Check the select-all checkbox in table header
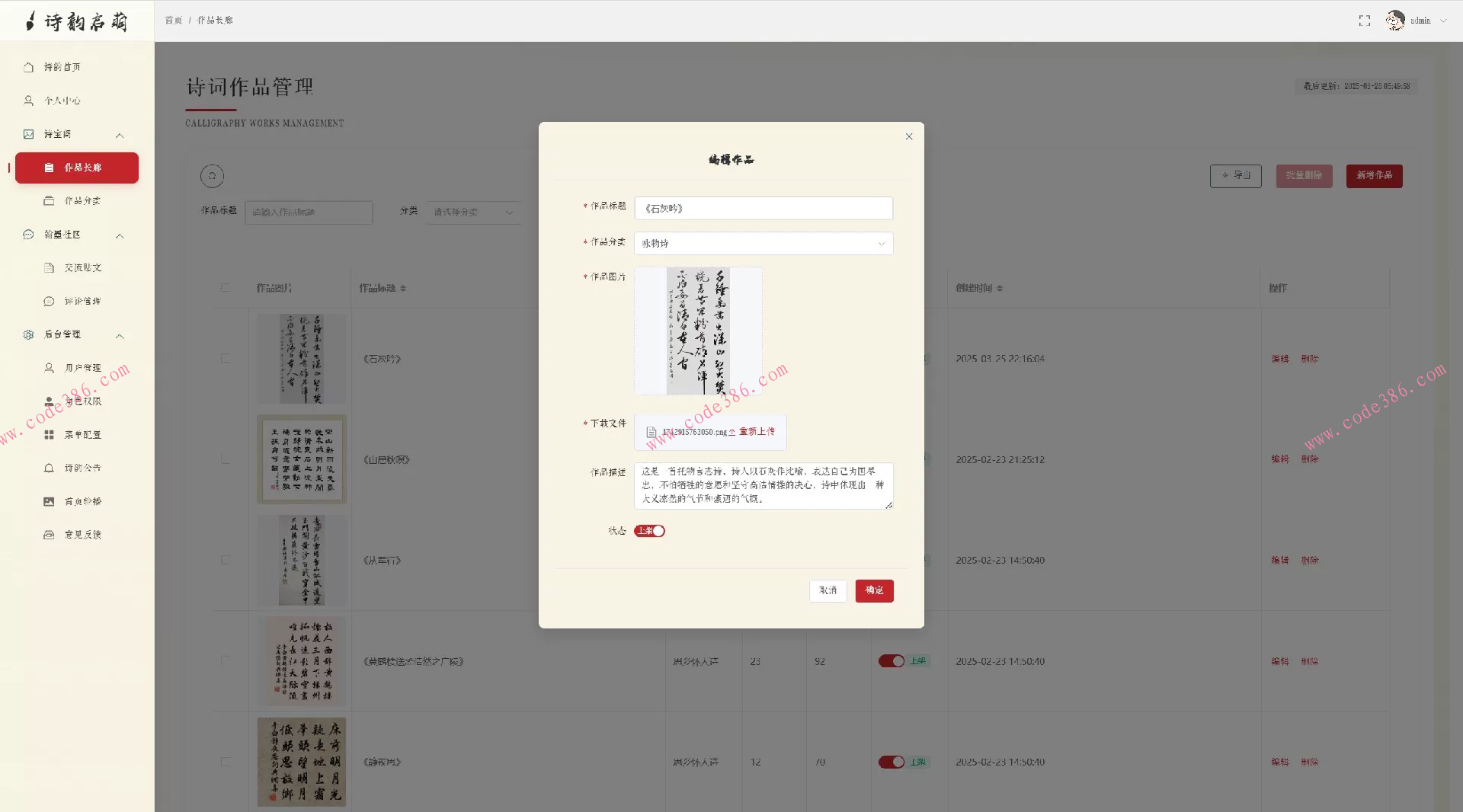 coord(226,288)
